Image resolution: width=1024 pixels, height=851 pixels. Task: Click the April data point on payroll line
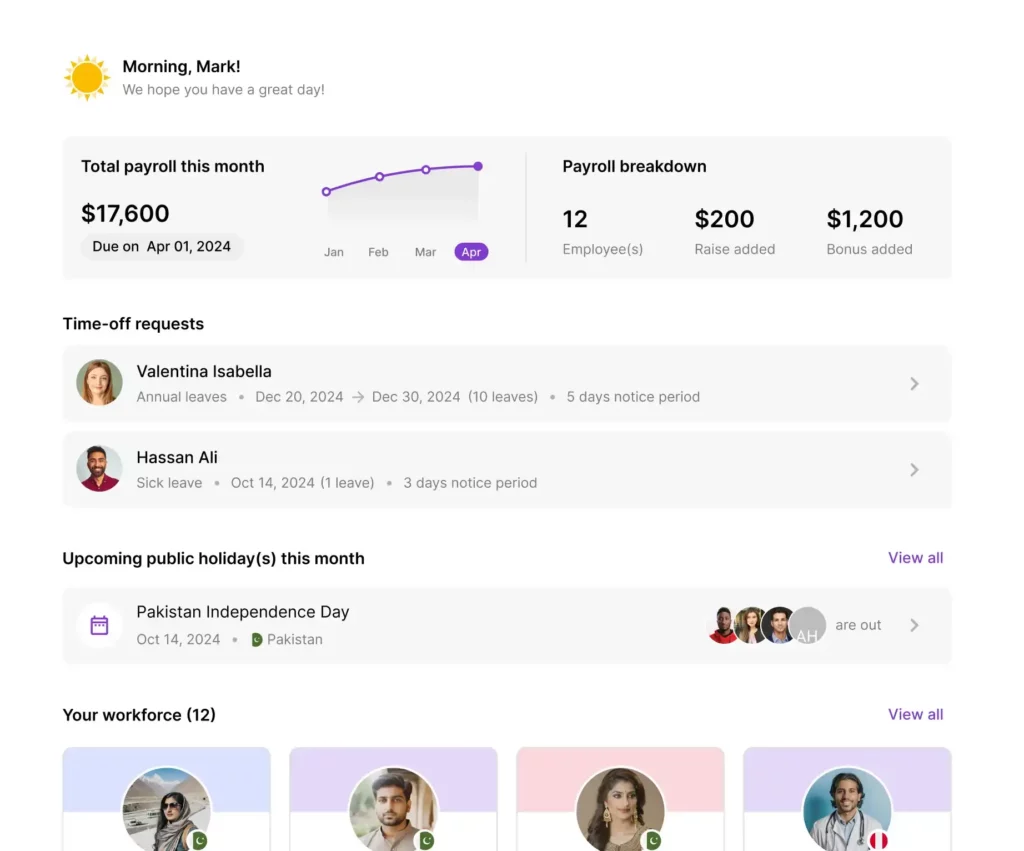(478, 166)
